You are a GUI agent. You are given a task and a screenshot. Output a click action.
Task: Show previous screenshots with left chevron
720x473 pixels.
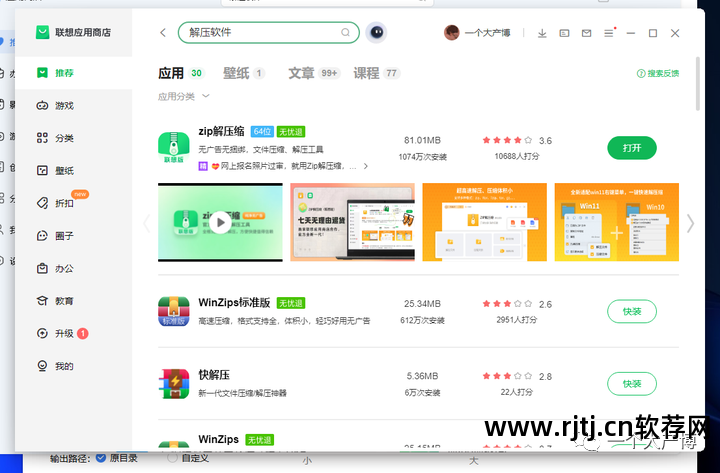147,223
